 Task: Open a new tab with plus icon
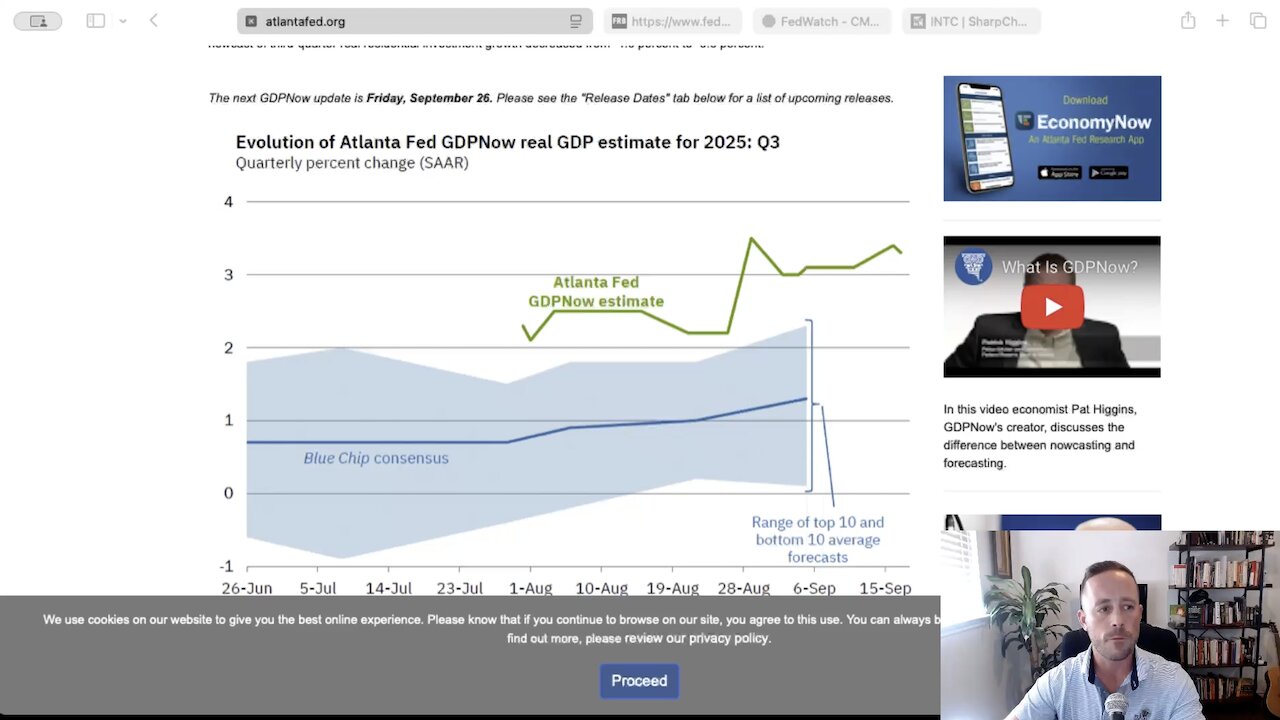click(1222, 21)
